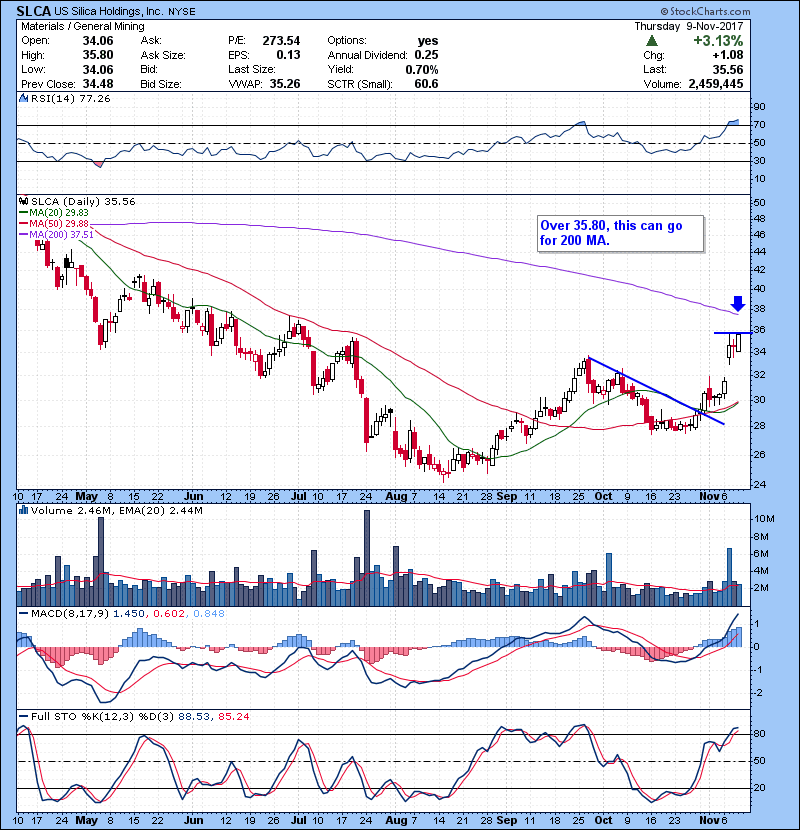
Task: Click the Prev Close value 34.48
Action: [x=98, y=84]
